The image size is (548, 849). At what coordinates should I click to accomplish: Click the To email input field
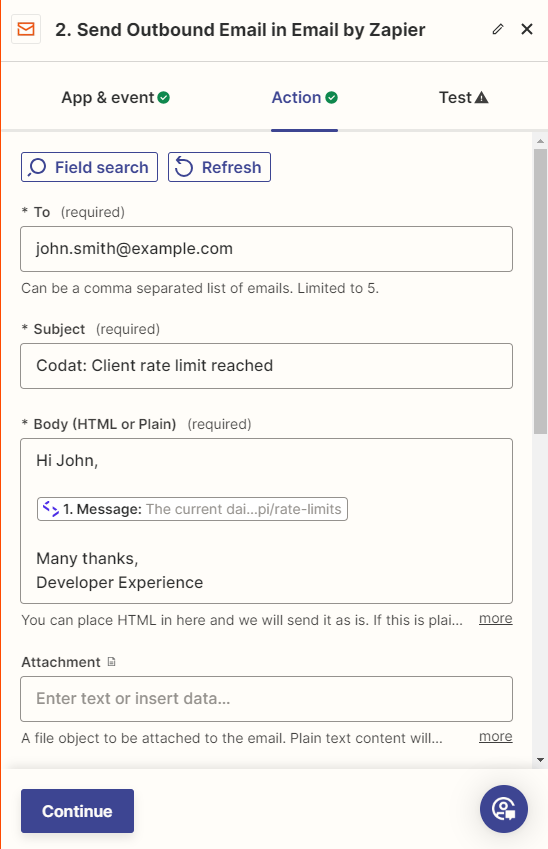point(266,249)
